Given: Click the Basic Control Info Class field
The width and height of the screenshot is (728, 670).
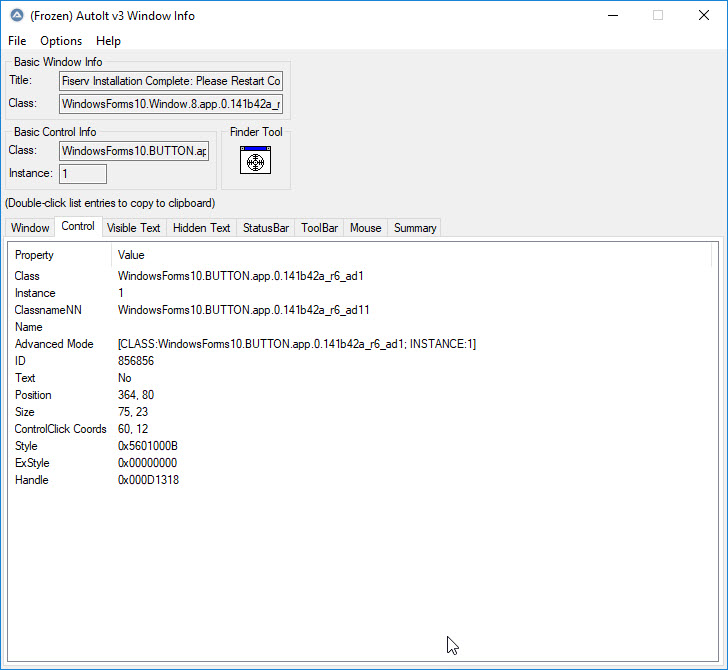Looking at the screenshot, I should click(134, 151).
